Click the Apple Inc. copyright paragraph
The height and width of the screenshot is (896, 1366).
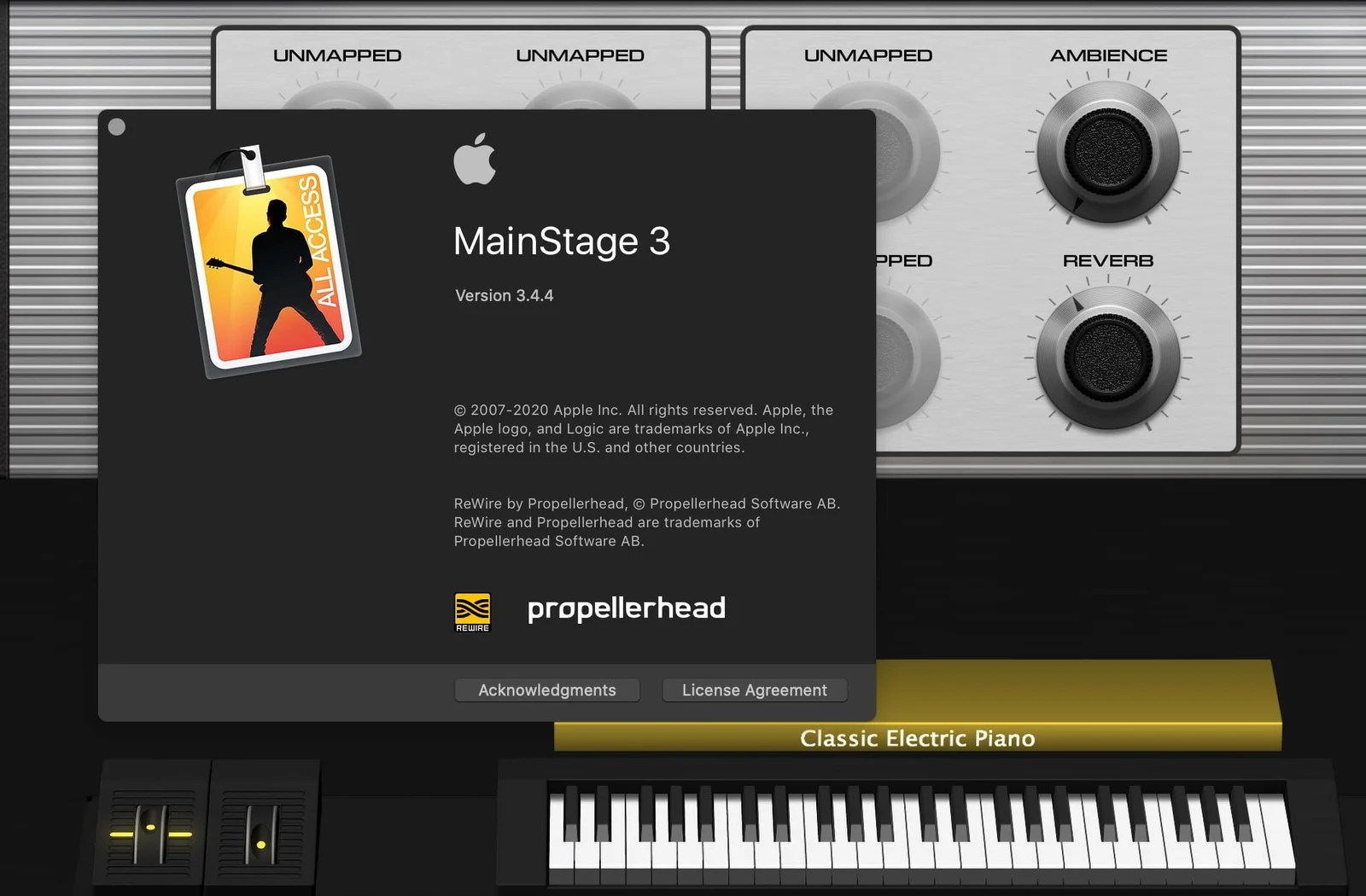coord(644,428)
